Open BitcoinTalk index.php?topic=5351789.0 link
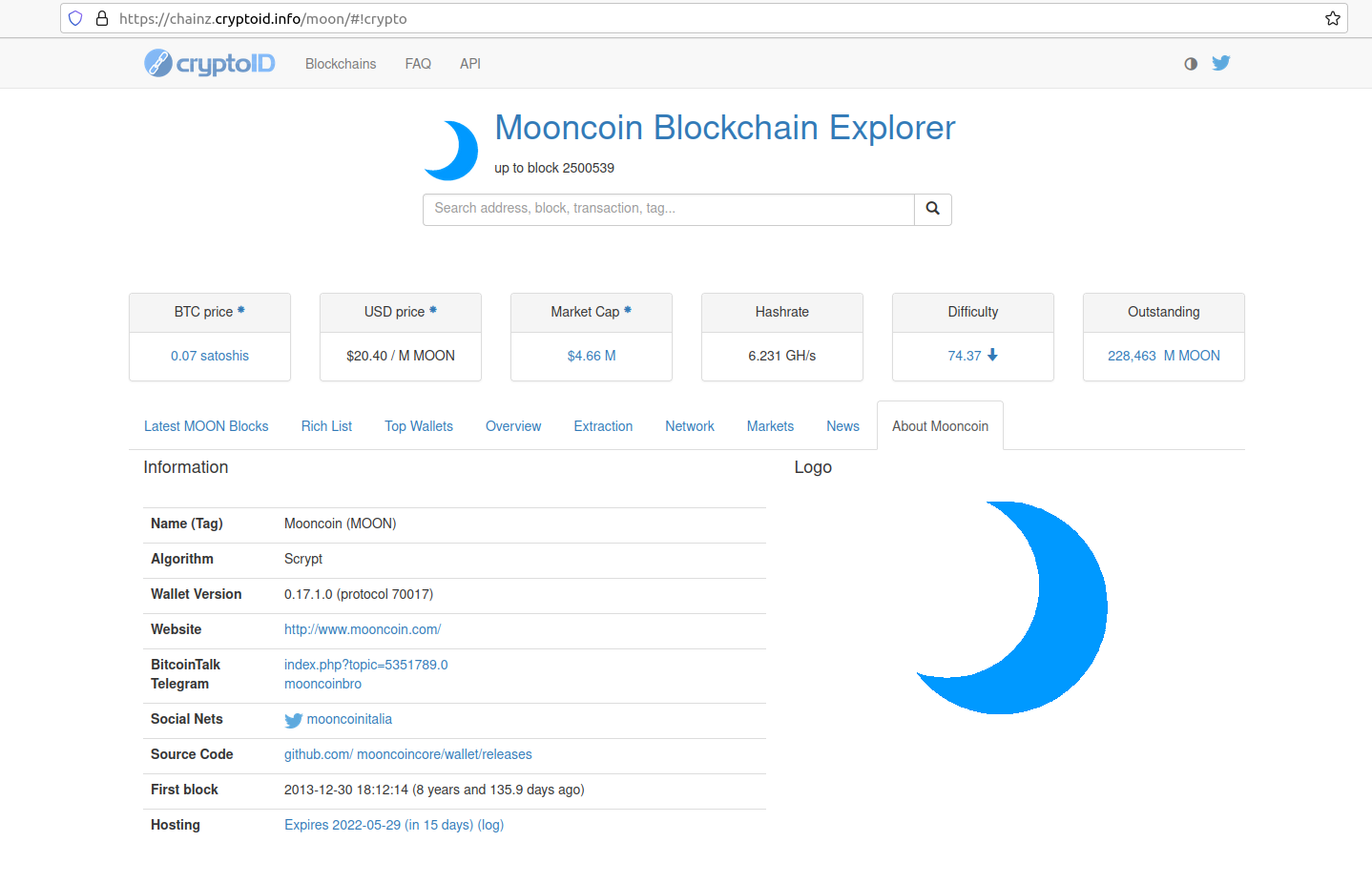 coord(365,665)
